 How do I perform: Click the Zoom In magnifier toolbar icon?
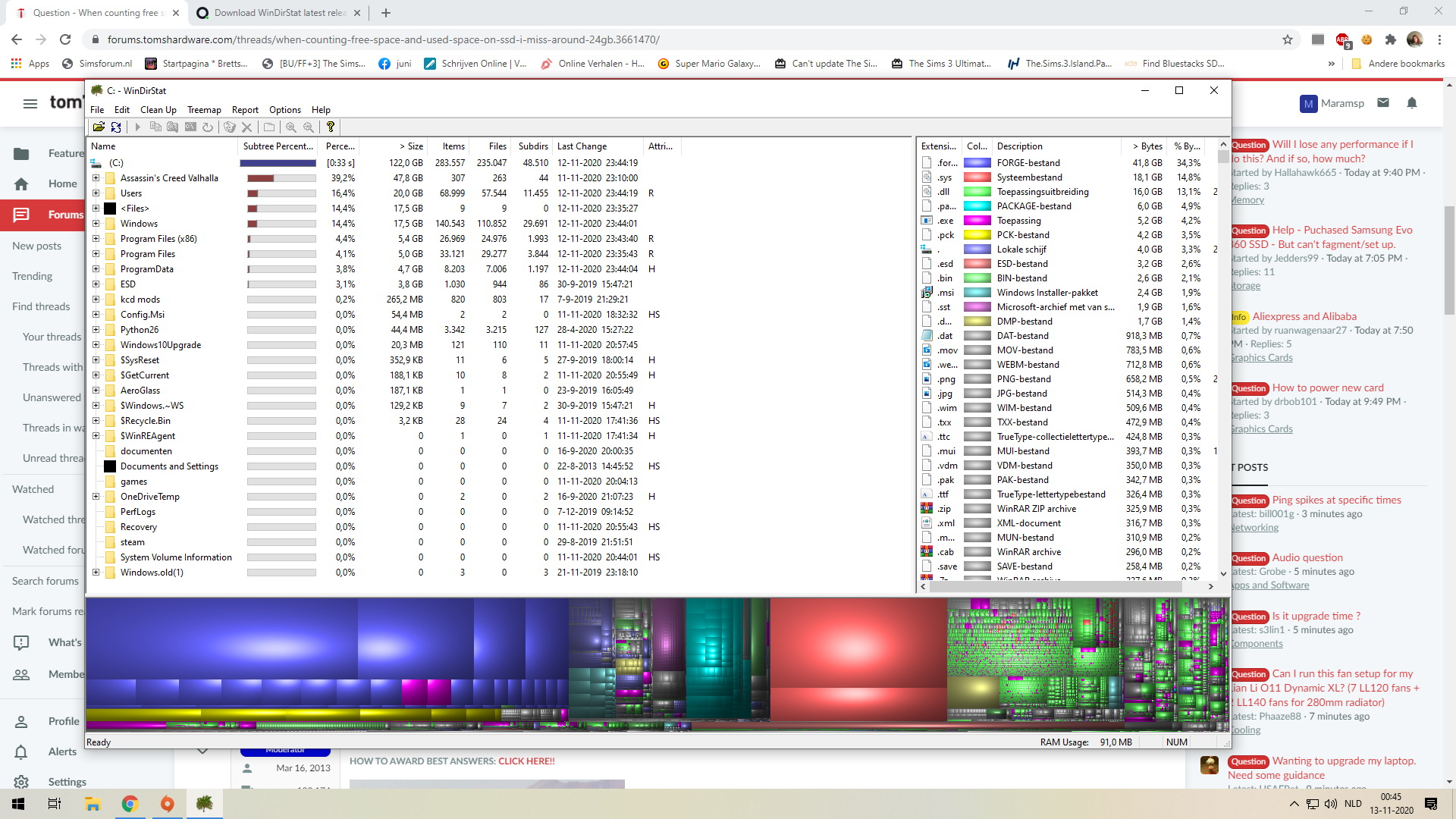click(291, 127)
